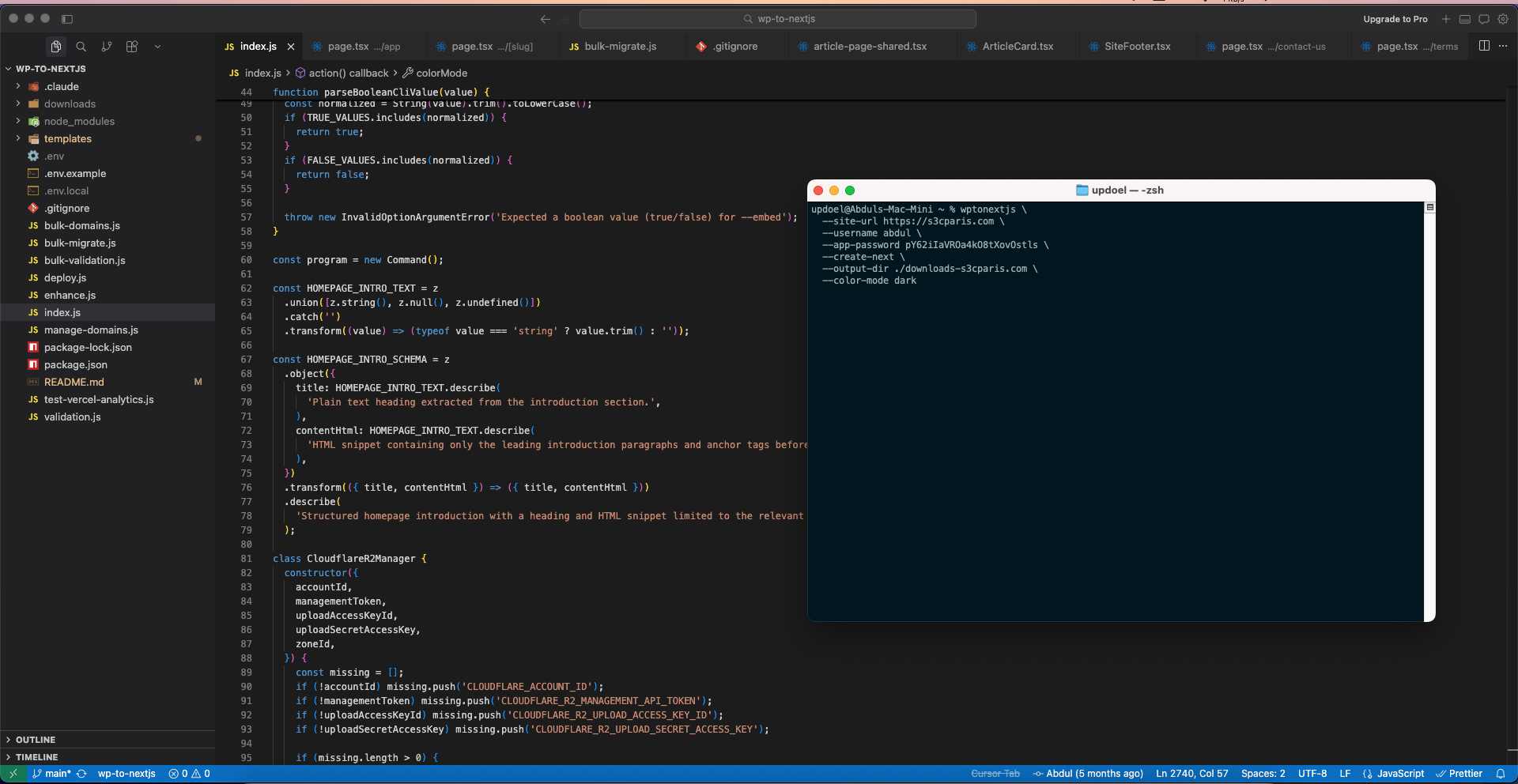Click the Upgrade to Pro button
The image size is (1518, 784).
(x=1396, y=19)
